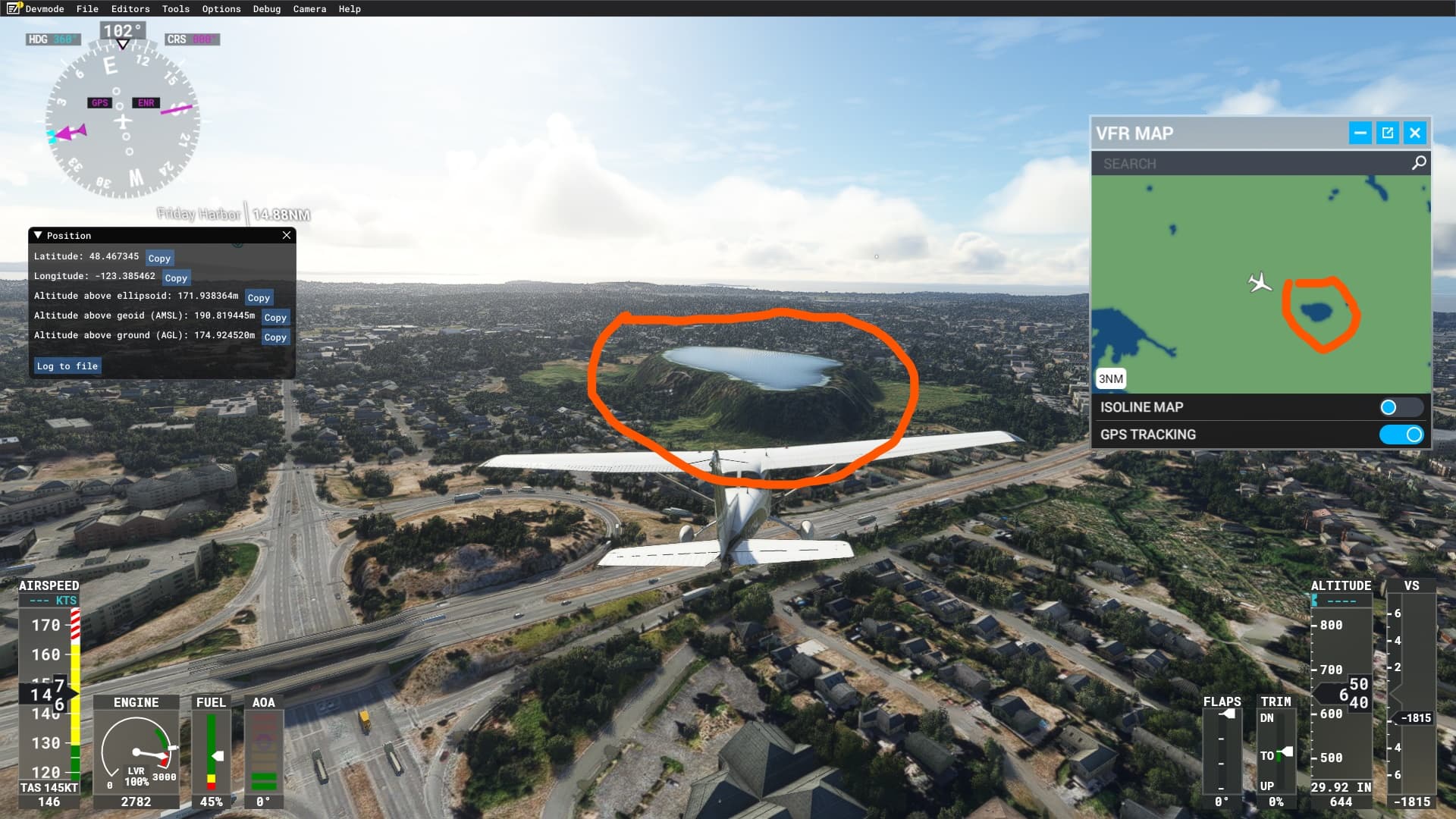Click the 3NM map scale badge
Viewport: 1456px width, 819px height.
pyautogui.click(x=1111, y=378)
